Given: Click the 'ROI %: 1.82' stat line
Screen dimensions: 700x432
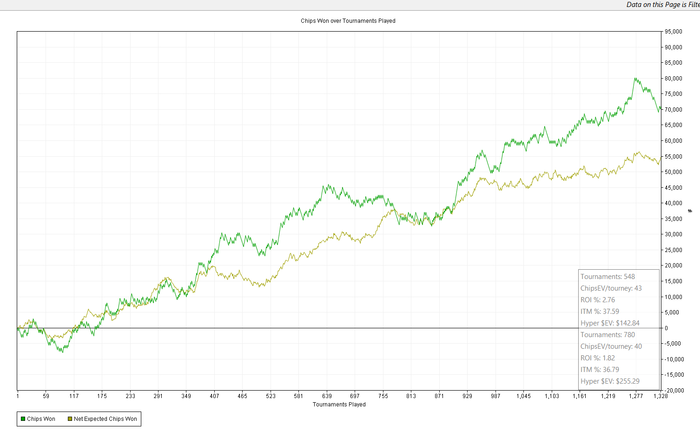Looking at the screenshot, I should click(x=598, y=358).
